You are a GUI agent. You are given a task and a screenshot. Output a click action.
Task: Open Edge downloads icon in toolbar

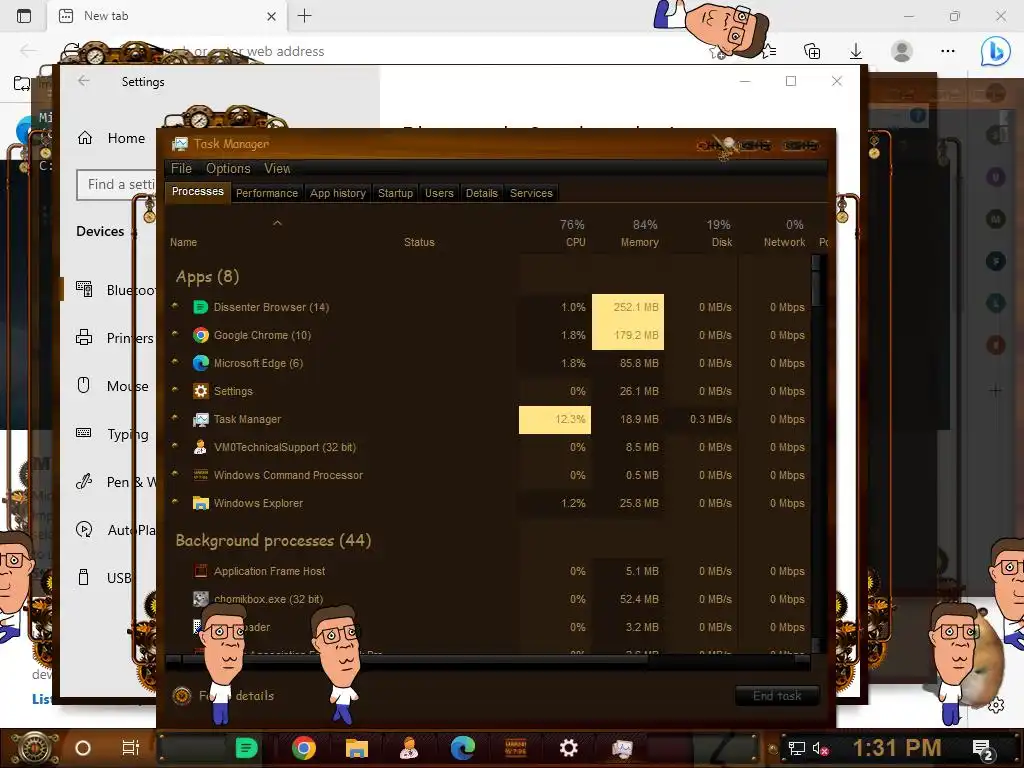click(x=856, y=51)
